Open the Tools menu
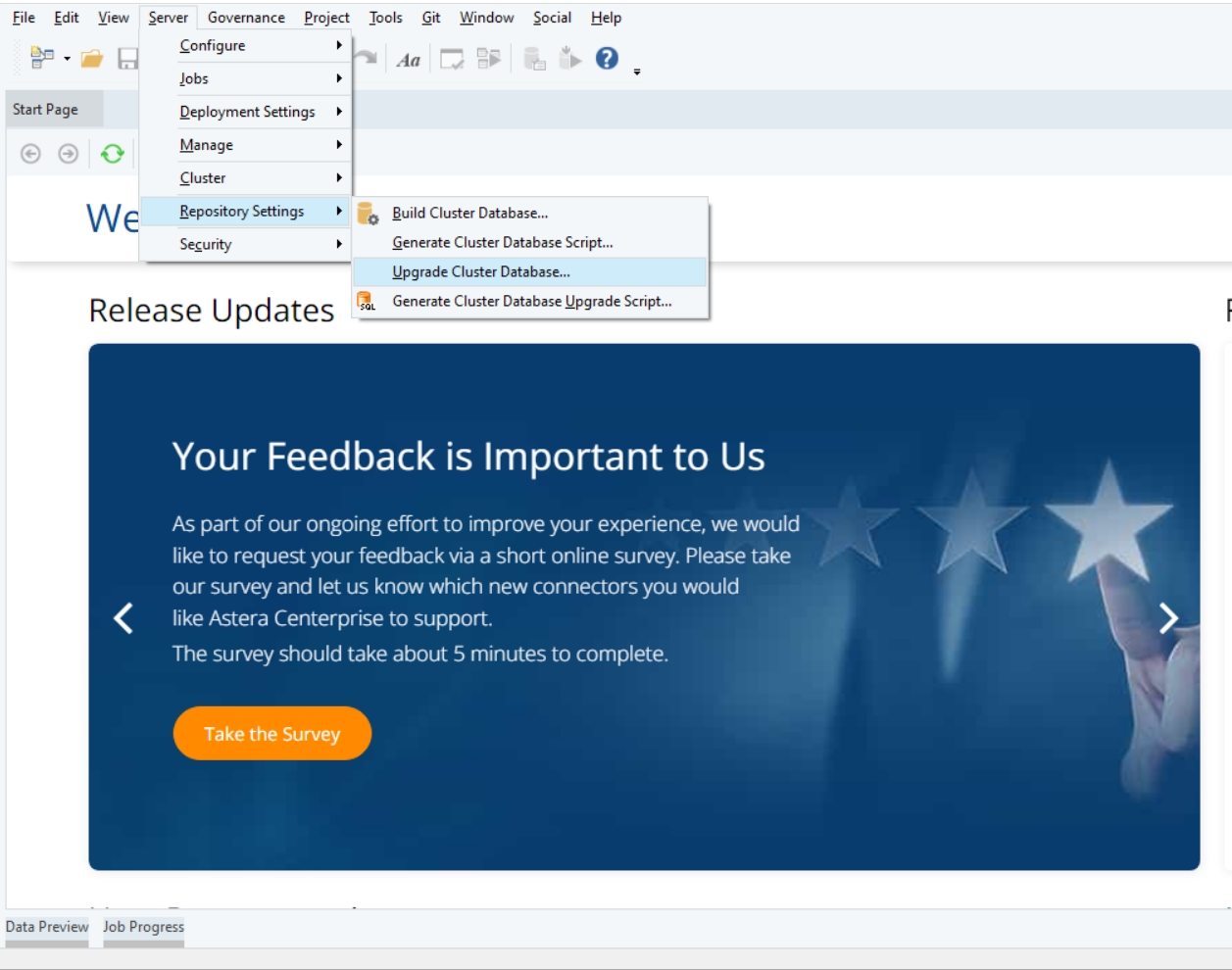Image resolution: width=1232 pixels, height=970 pixels. (386, 18)
